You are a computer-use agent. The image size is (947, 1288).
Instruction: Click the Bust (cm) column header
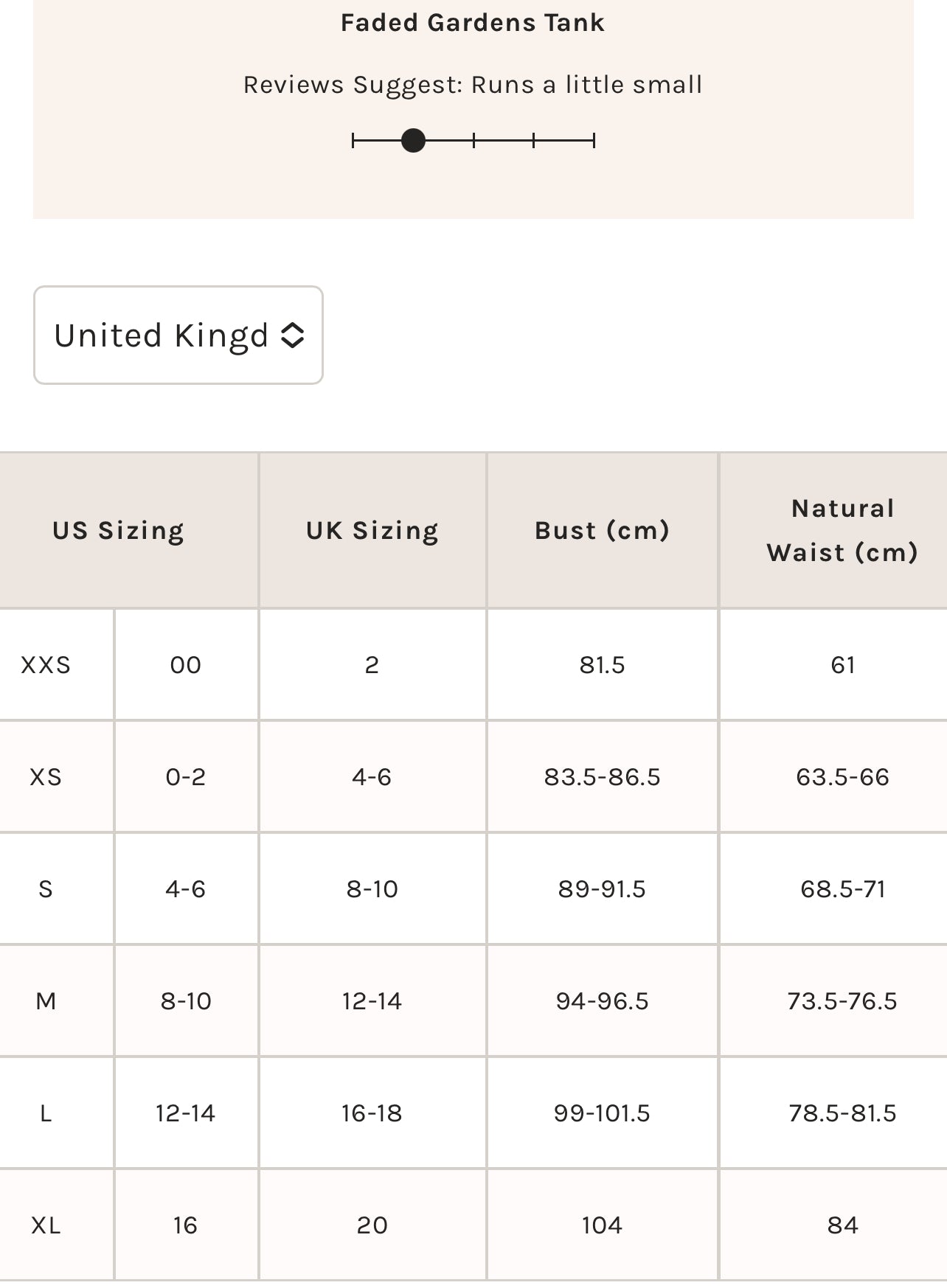tap(602, 531)
